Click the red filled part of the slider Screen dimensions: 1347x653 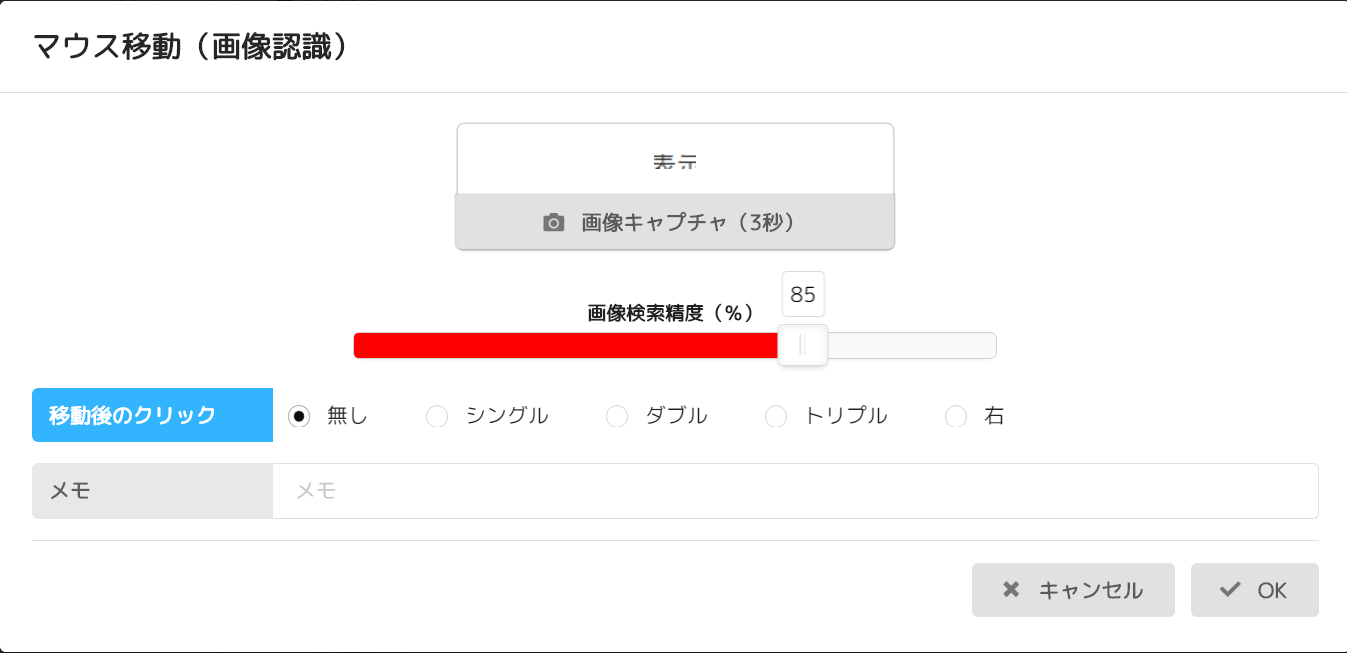pos(565,345)
